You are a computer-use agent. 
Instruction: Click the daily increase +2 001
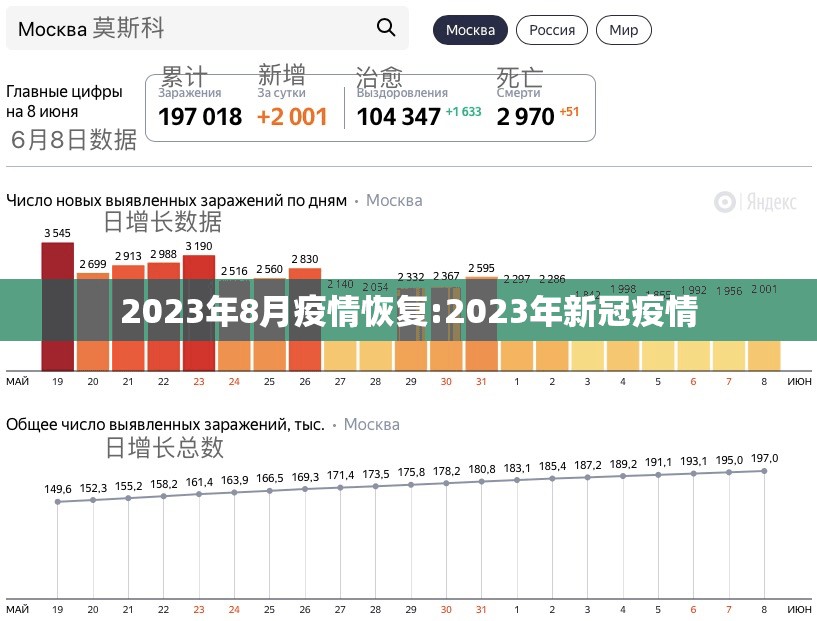pyautogui.click(x=292, y=117)
